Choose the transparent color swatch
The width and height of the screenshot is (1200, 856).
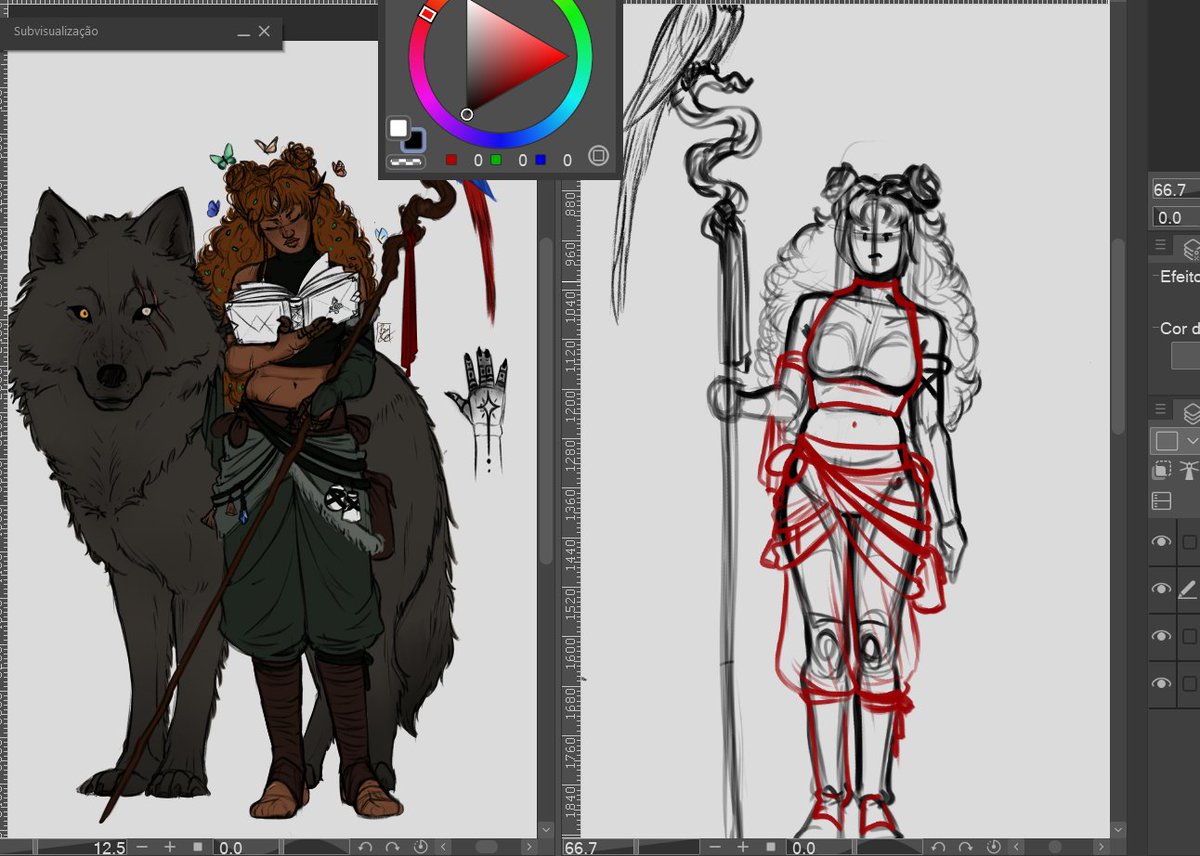(406, 161)
